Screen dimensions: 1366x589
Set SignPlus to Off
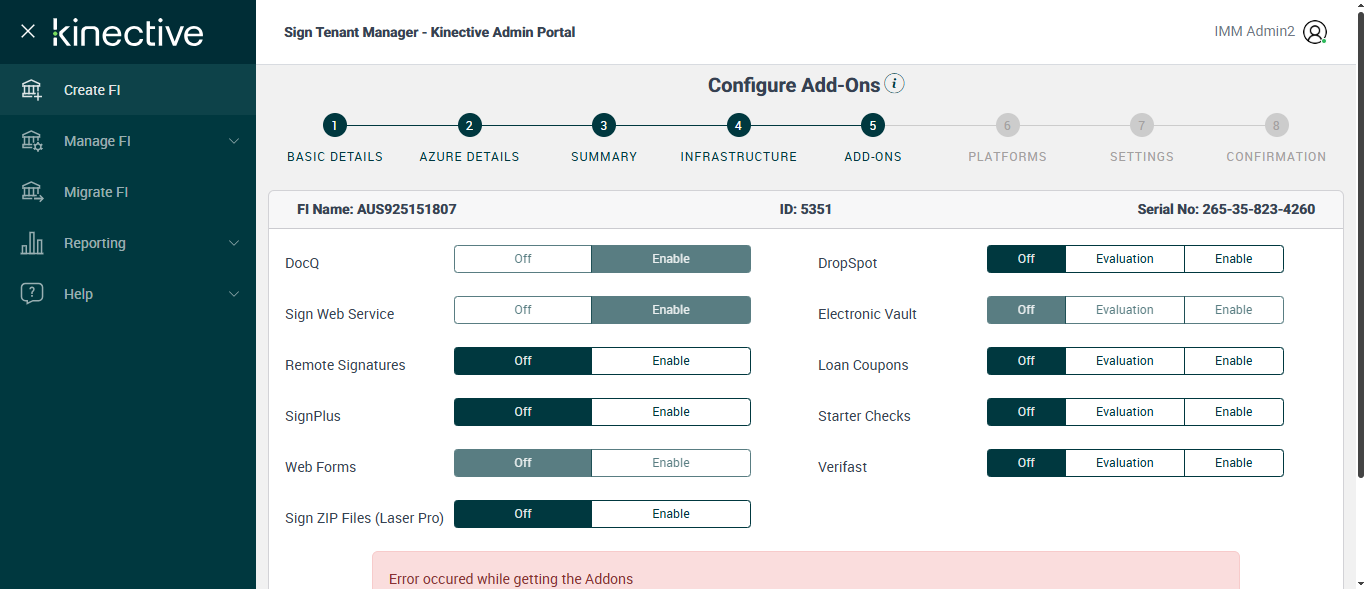pyautogui.click(x=523, y=412)
